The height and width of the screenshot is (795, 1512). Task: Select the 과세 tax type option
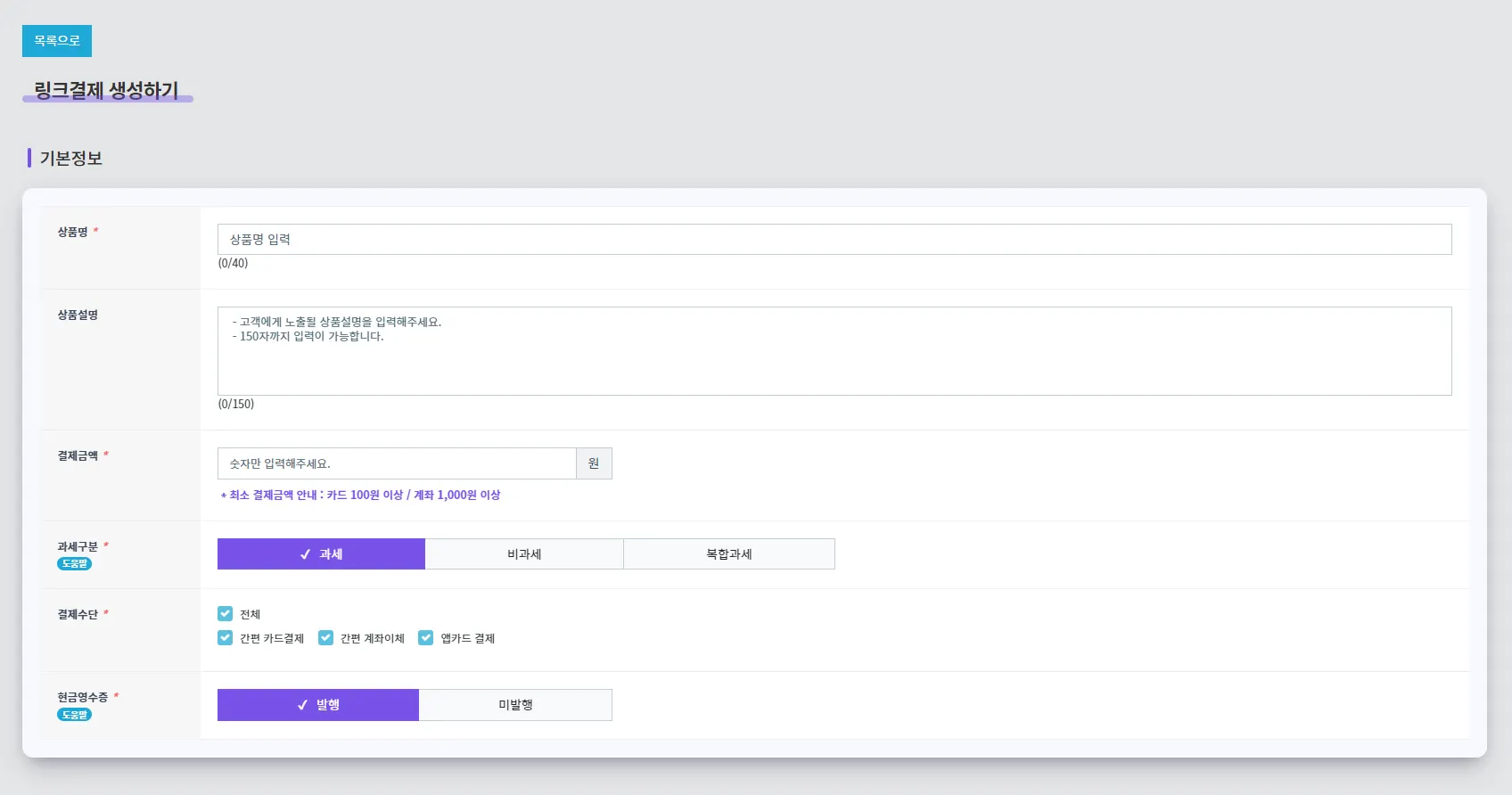[321, 554]
